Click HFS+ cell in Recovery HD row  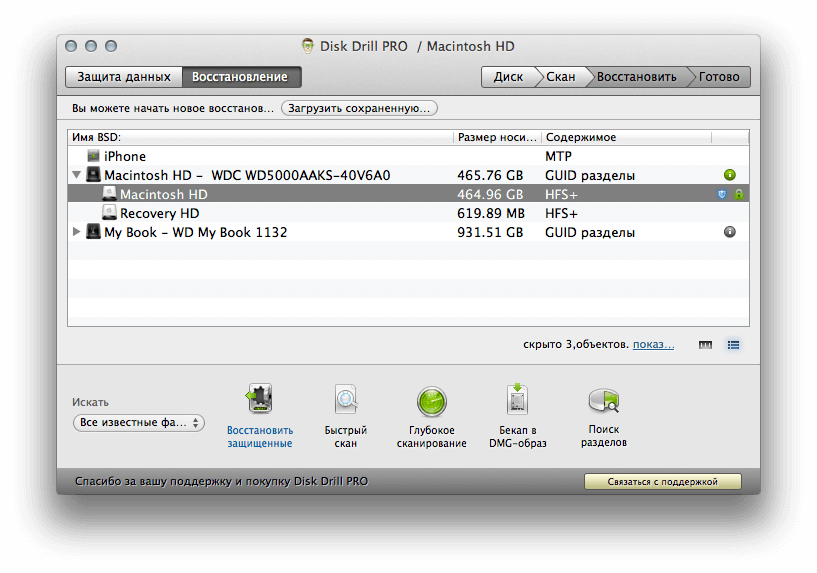pyautogui.click(x=561, y=214)
